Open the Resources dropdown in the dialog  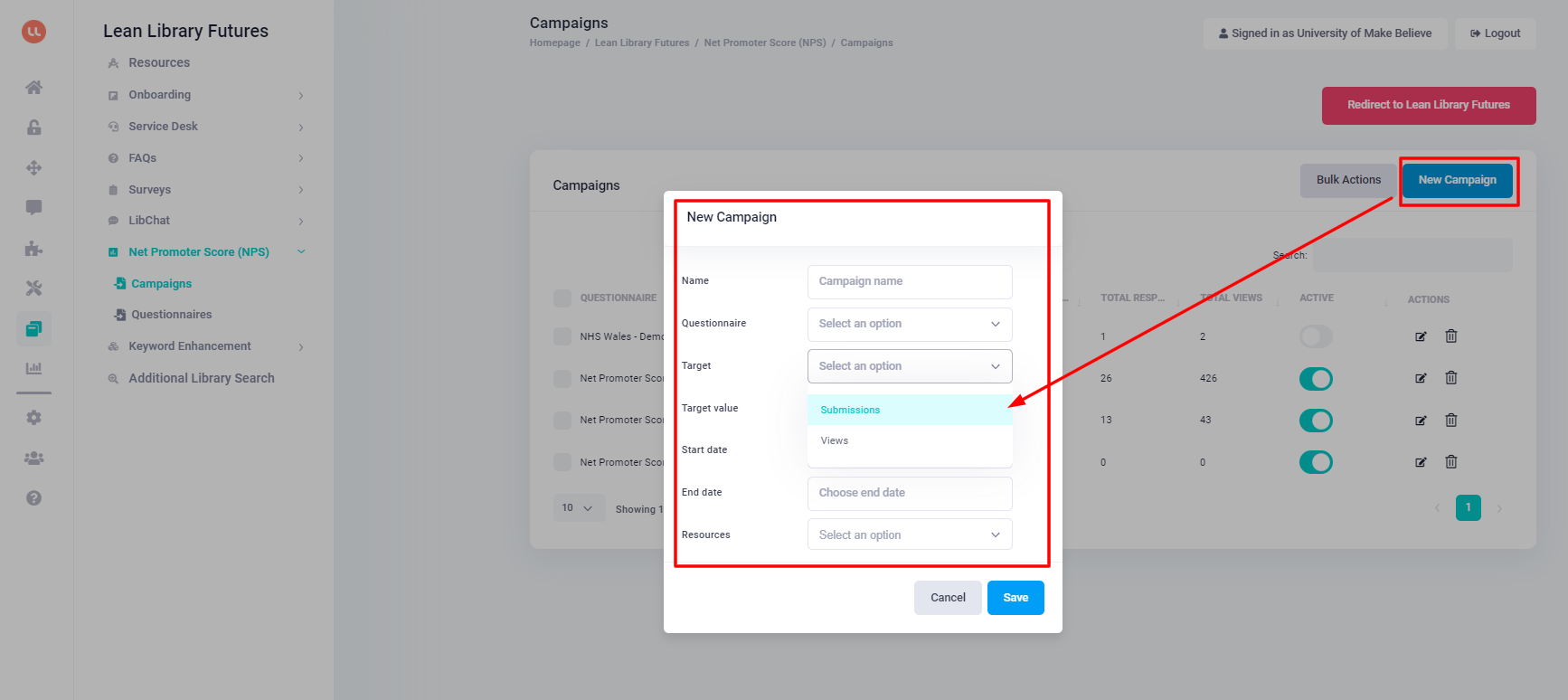909,534
